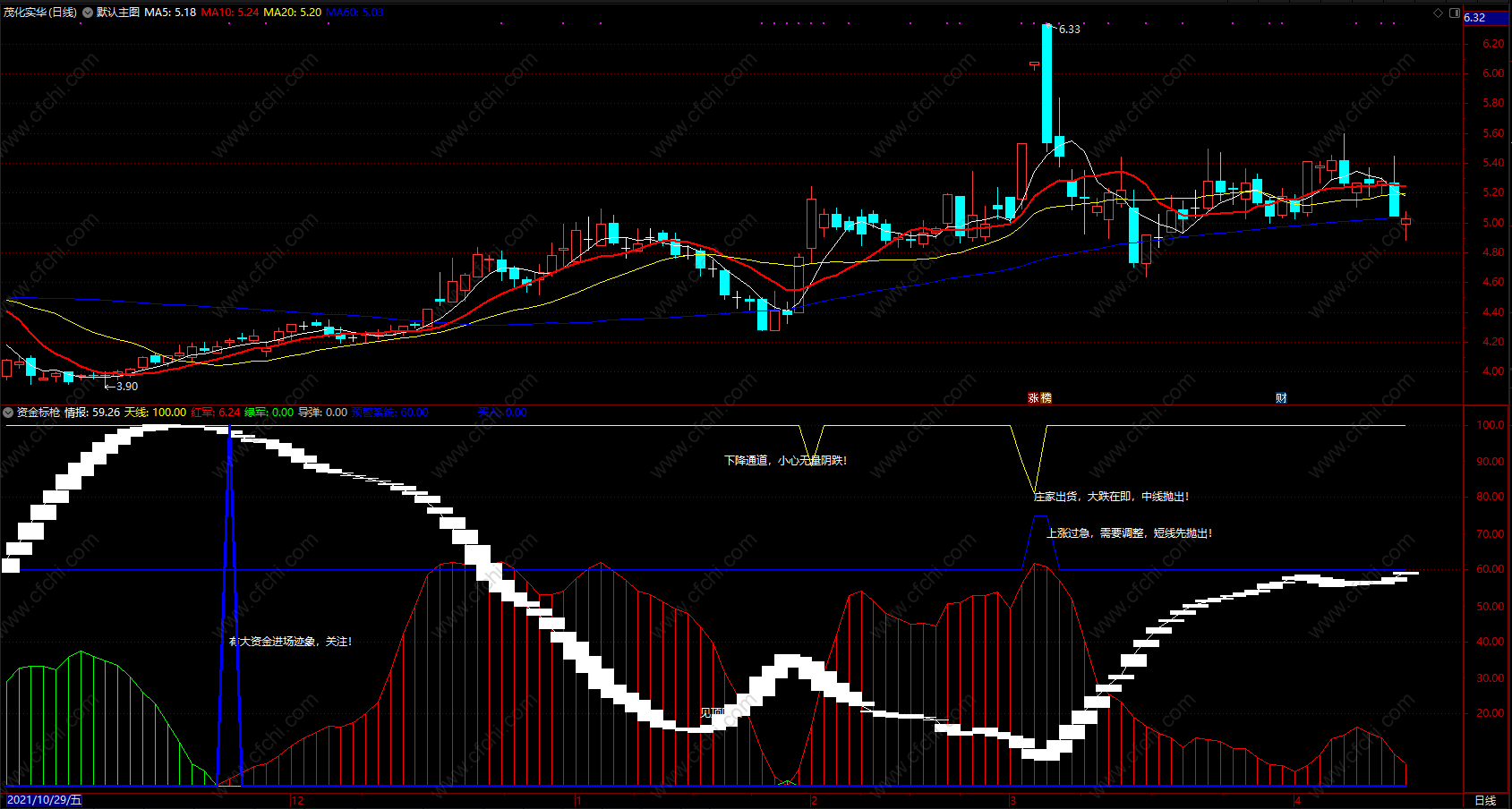
Task: Click the 下降通道，小心无量阴跌! warning text
Action: click(785, 461)
